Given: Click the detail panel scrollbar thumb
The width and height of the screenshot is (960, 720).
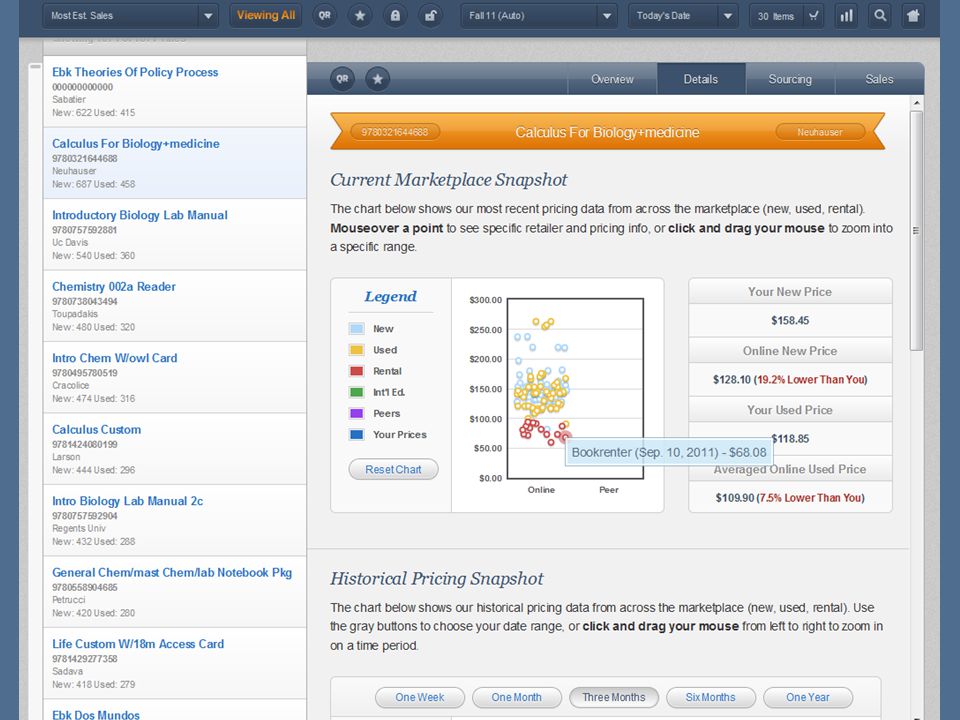Looking at the screenshot, I should click(916, 231).
